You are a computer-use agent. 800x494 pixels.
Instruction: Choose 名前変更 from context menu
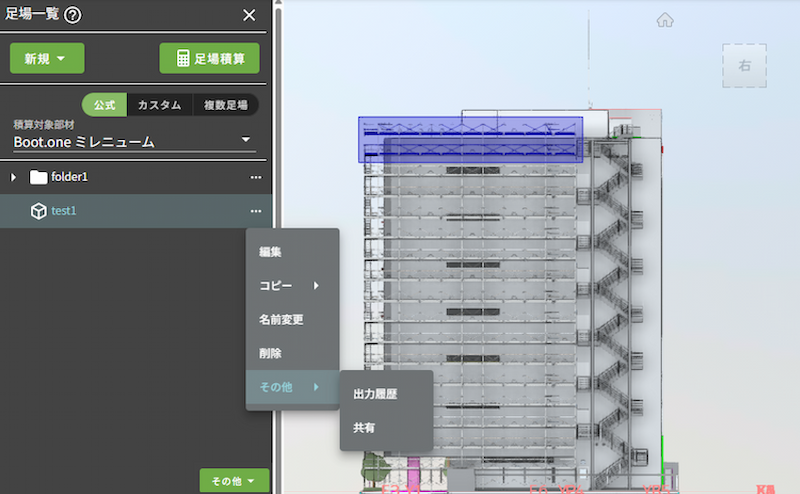(x=281, y=319)
